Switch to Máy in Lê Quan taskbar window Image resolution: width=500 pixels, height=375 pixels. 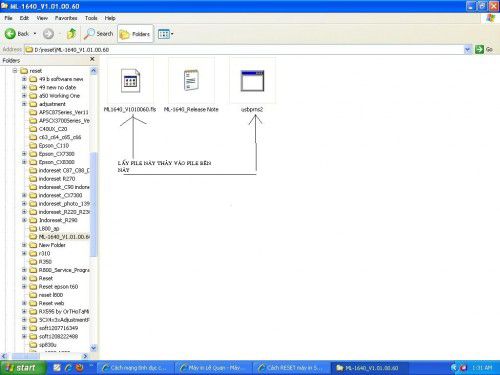[x=213, y=368]
